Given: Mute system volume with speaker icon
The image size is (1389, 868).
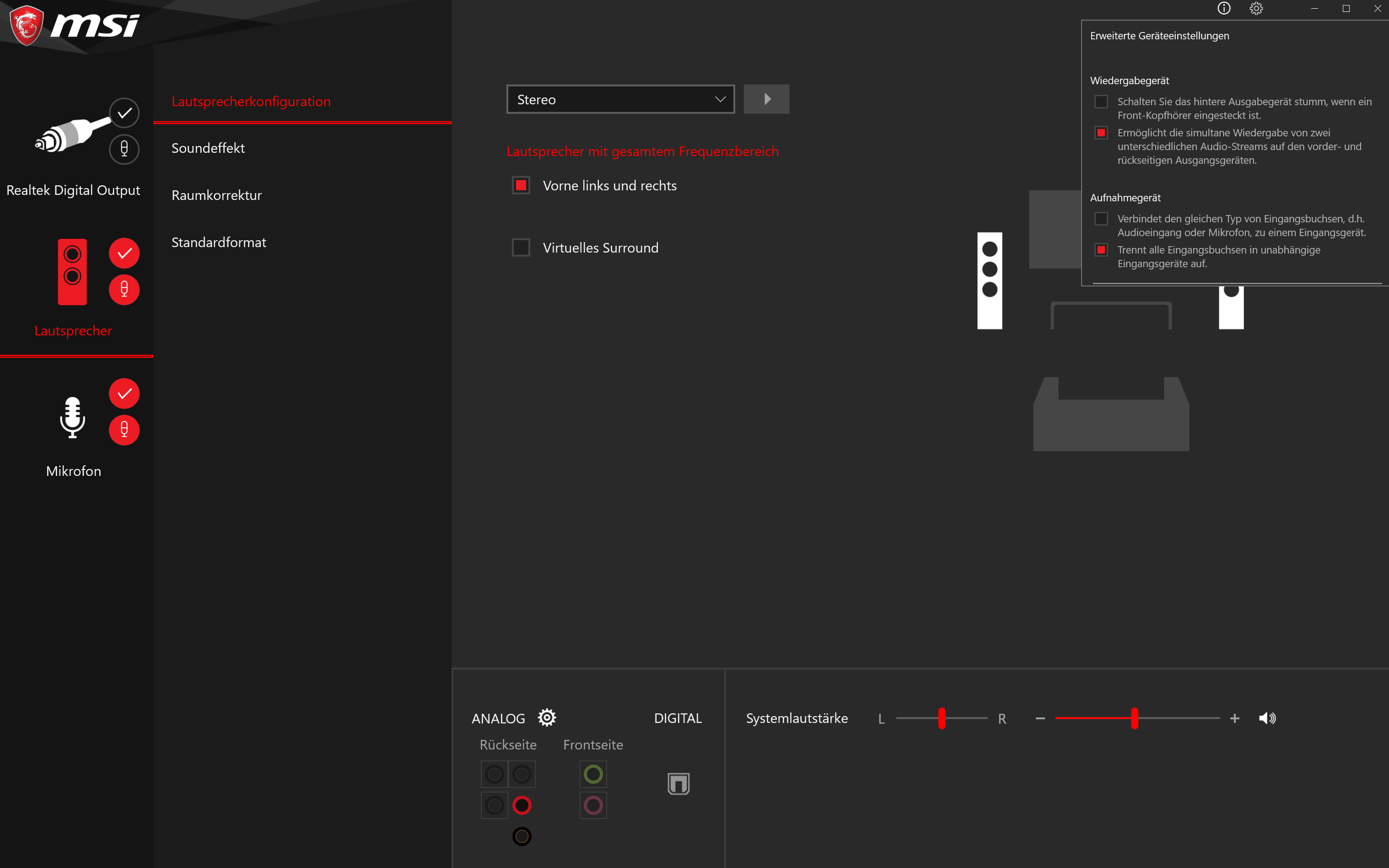Looking at the screenshot, I should (x=1267, y=718).
